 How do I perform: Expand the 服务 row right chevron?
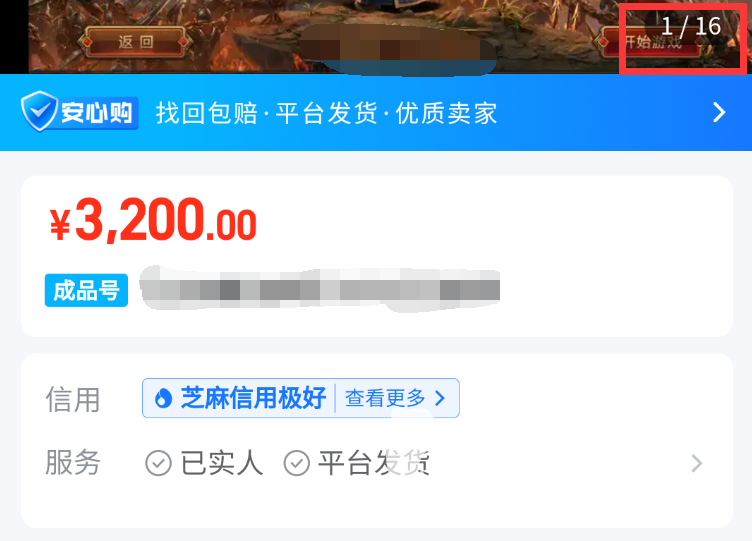click(x=697, y=463)
